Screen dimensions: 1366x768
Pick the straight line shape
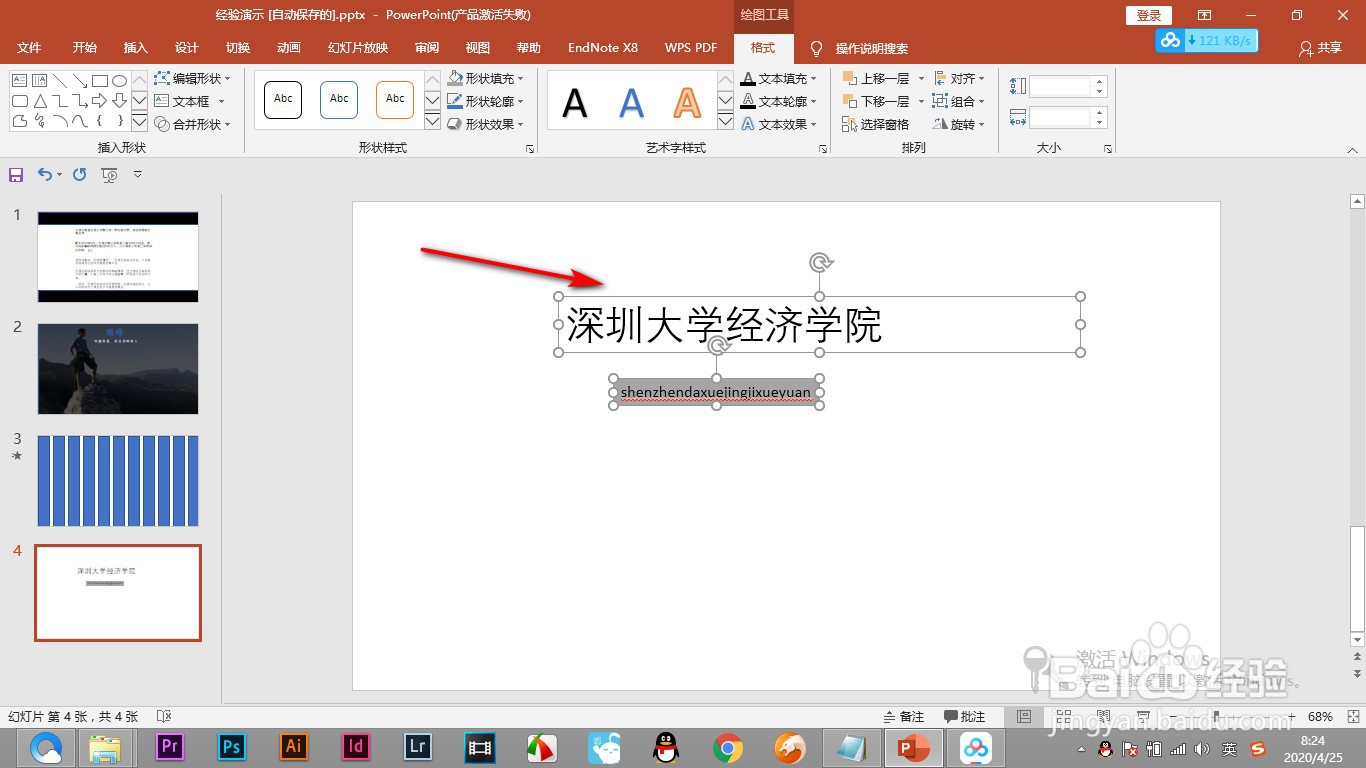point(60,80)
